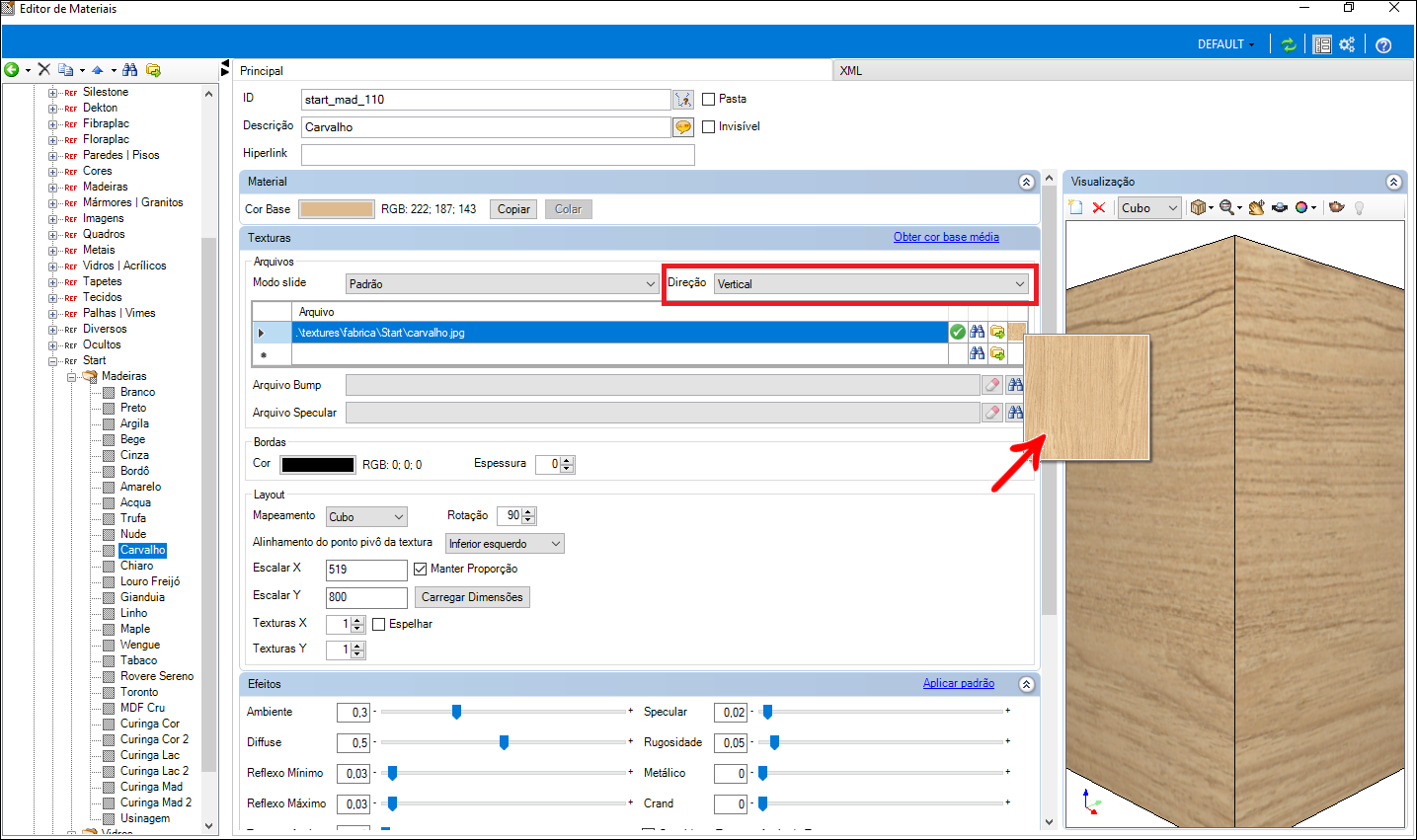Viewport: 1417px width, 840px height.
Task: Open the DEFAULT dropdown in top bar
Action: point(1225,44)
